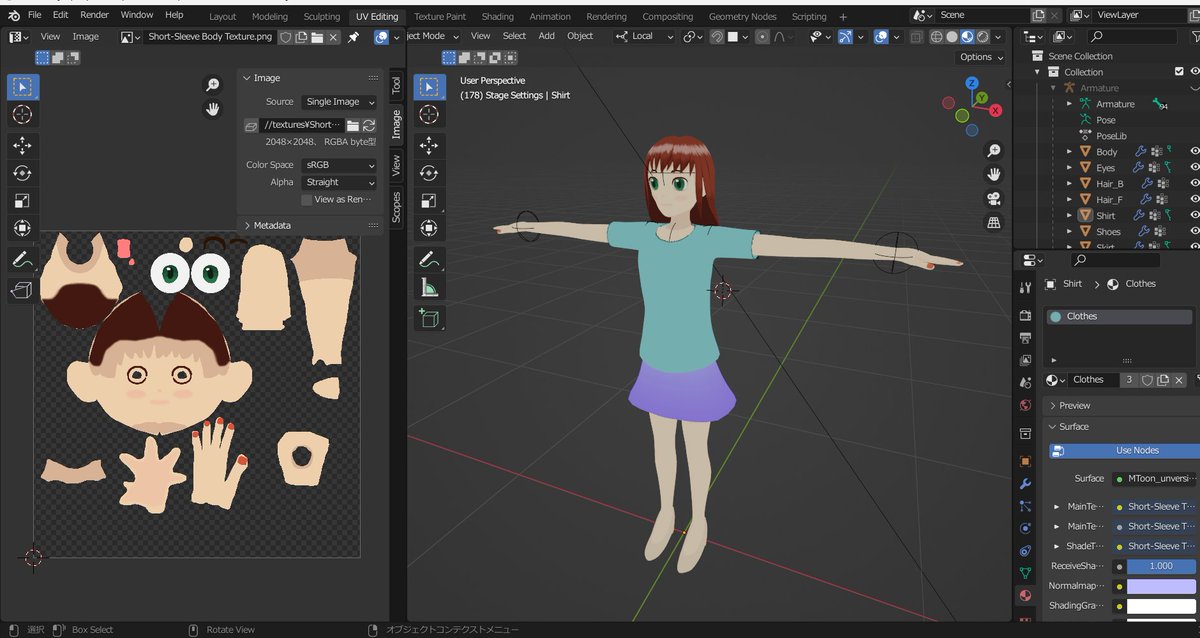Viewport: 1200px width, 638px height.
Task: Toggle the viewport snapping magnet icon
Action: tap(718, 36)
